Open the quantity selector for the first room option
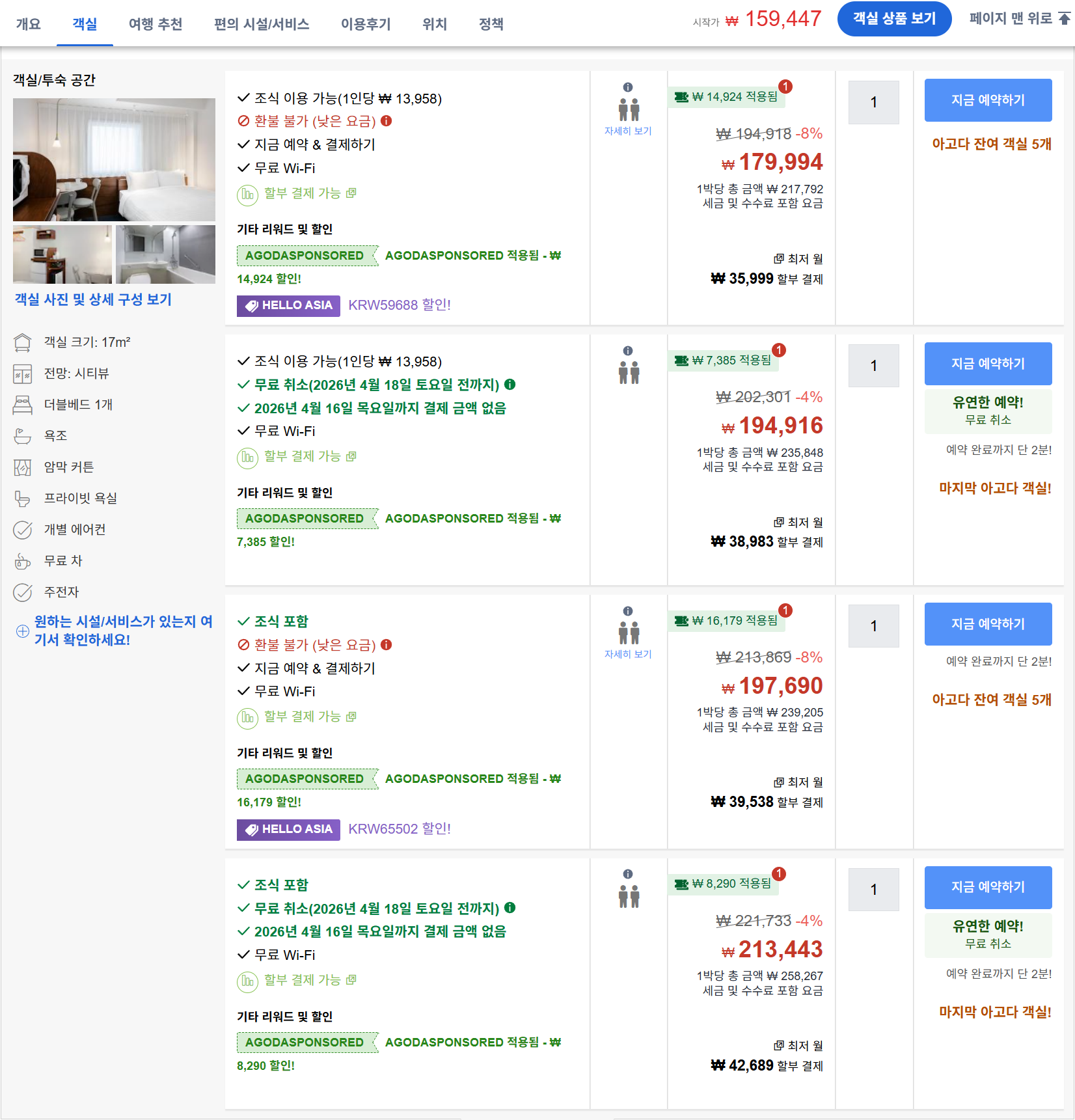Image resolution: width=1075 pixels, height=1120 pixels. pos(873,102)
